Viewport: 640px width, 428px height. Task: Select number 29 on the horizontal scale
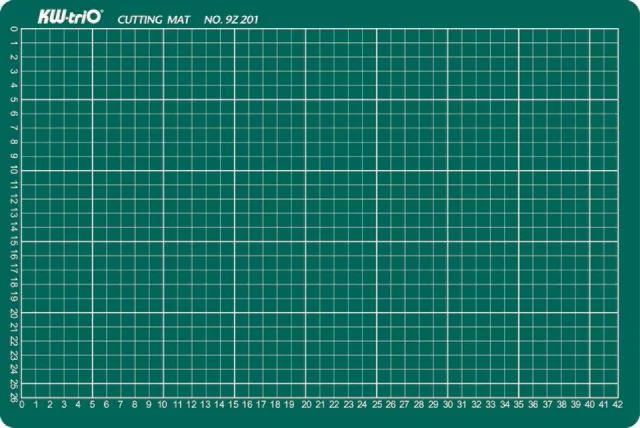pyautogui.click(x=433, y=404)
